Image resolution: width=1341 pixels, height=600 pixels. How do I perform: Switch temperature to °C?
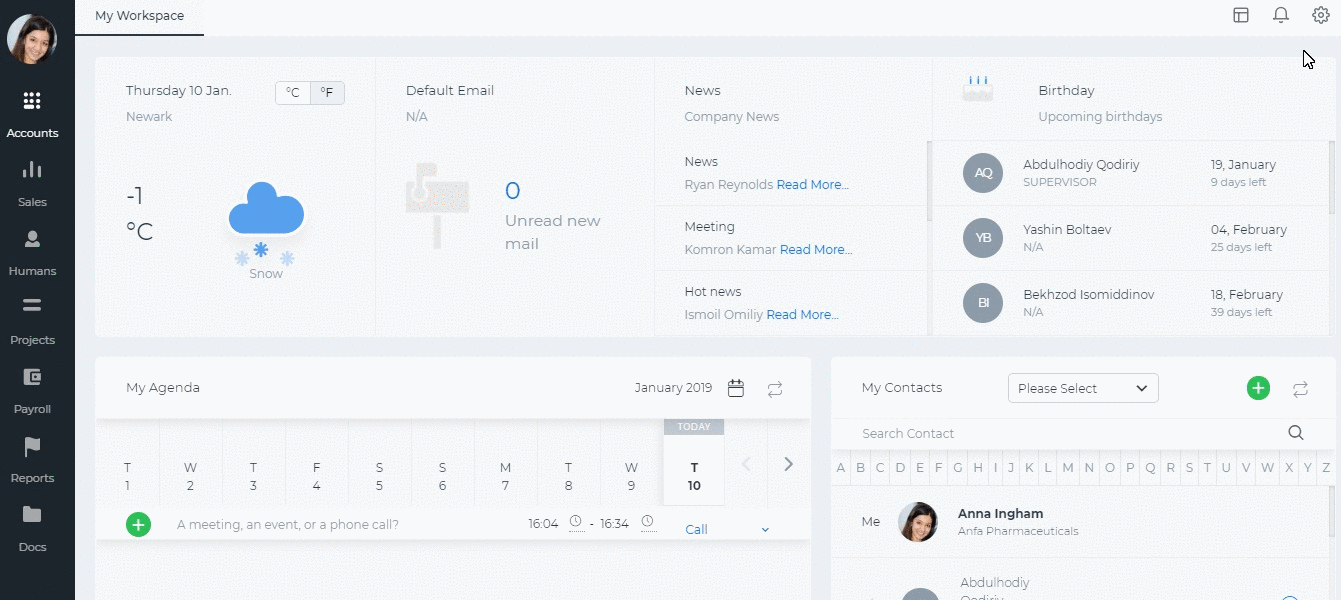coord(293,93)
